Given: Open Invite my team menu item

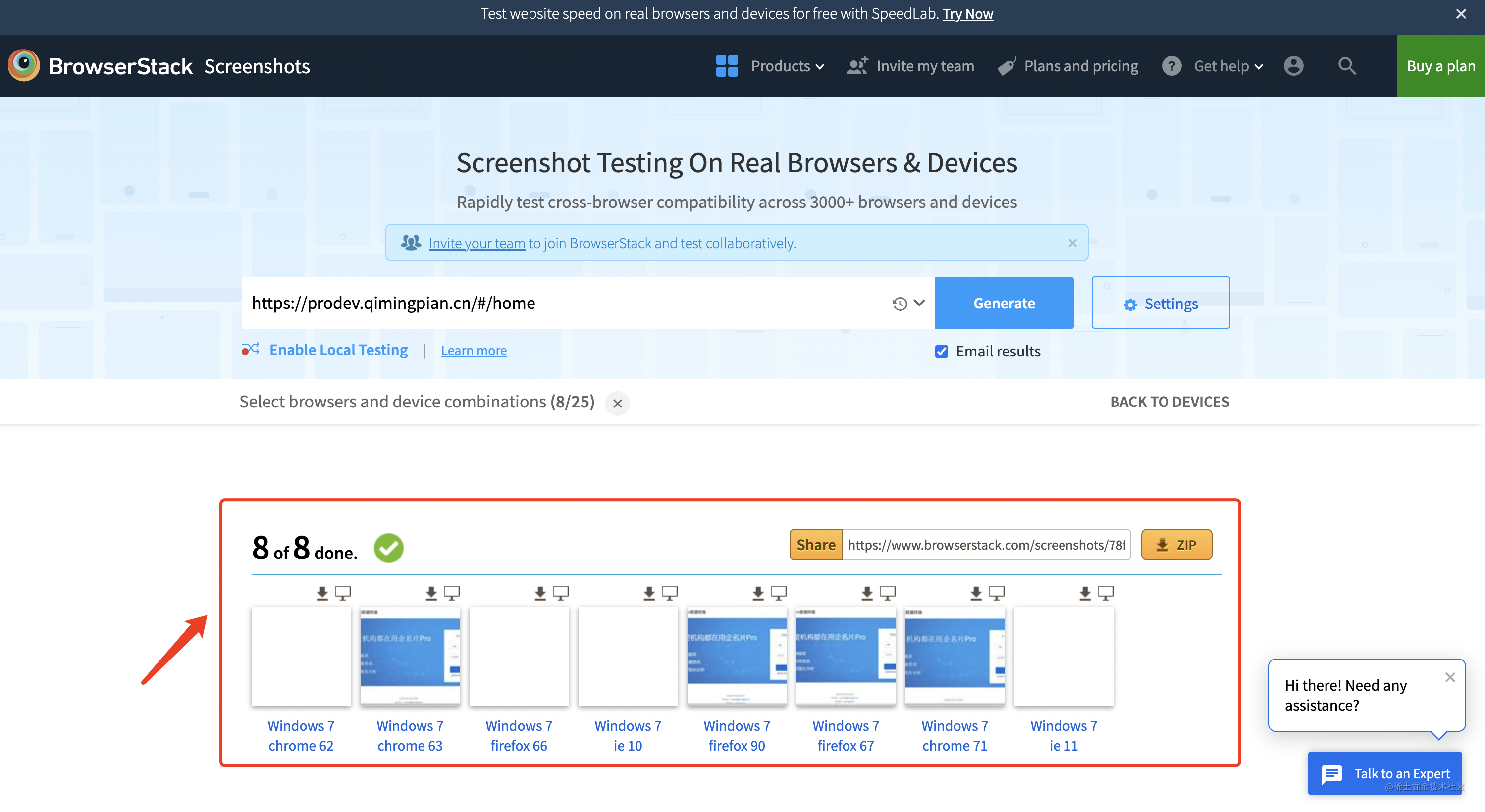Looking at the screenshot, I should (x=925, y=66).
